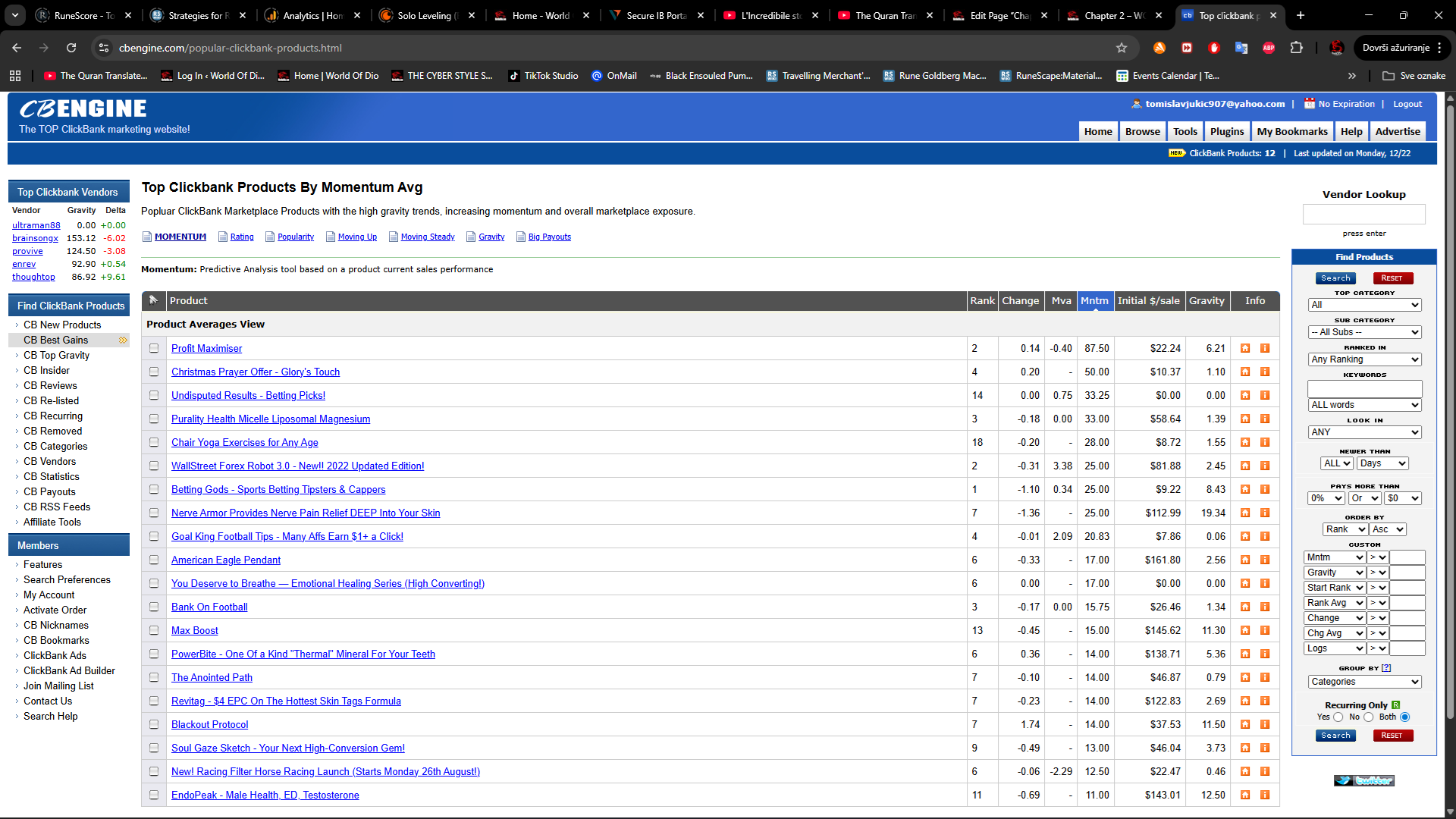
Task: Click the Vendor Lookup input field
Action: (x=1363, y=215)
